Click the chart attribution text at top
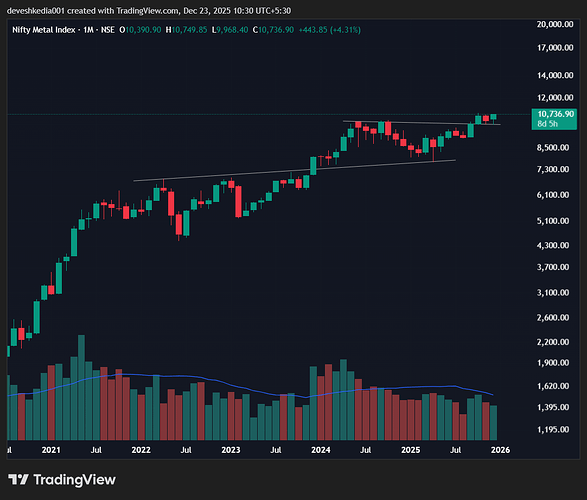587x500 pixels. (149, 11)
